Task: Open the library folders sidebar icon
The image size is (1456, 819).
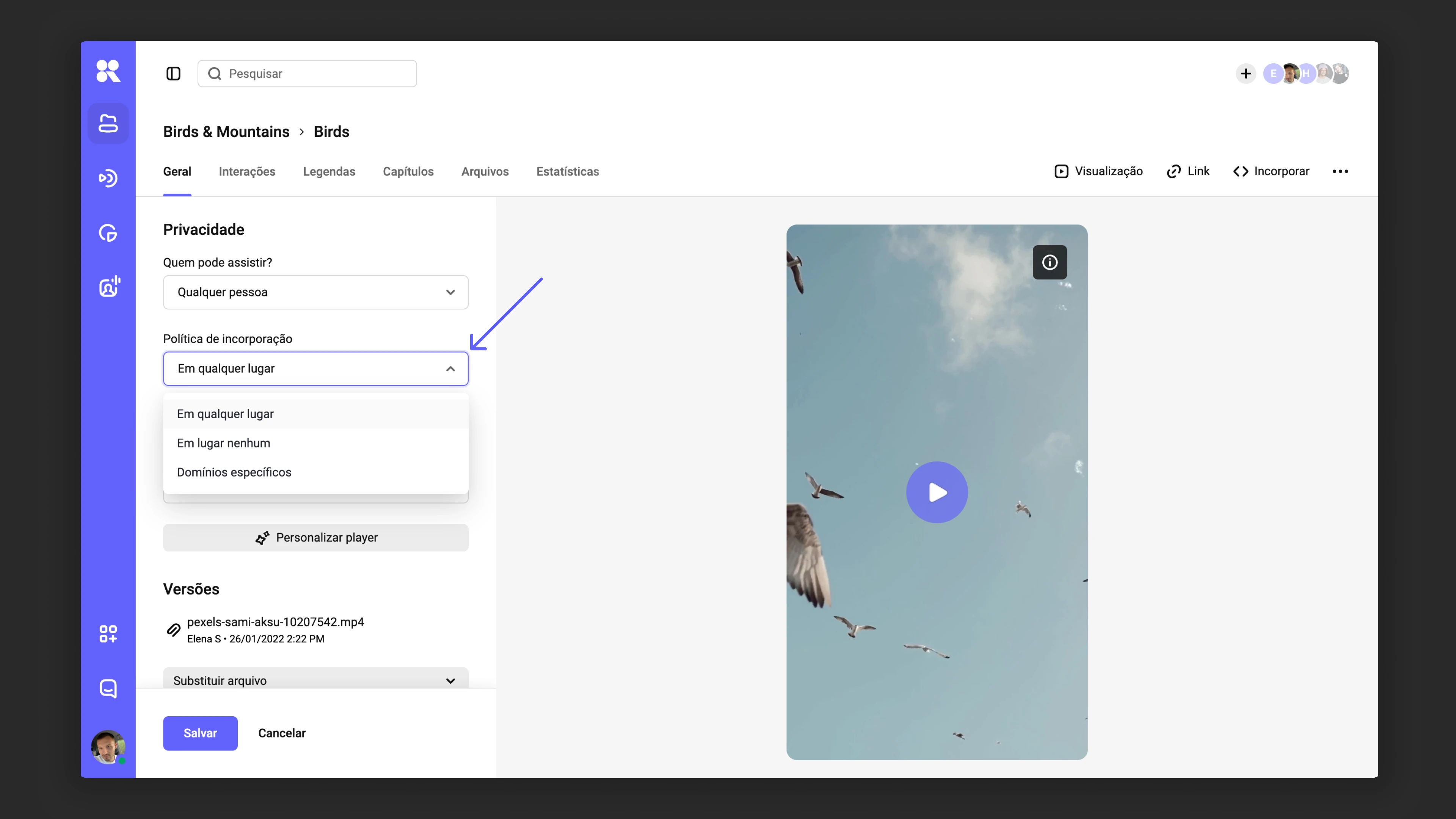Action: [108, 123]
